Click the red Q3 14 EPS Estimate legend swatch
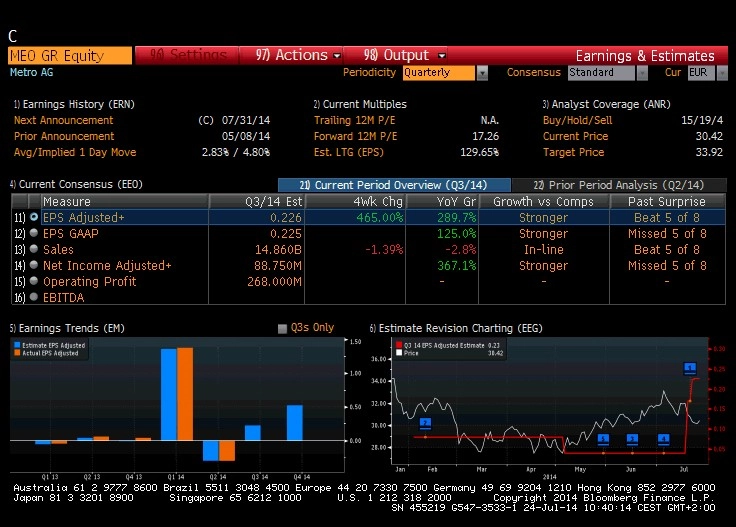736x527 pixels. (399, 345)
